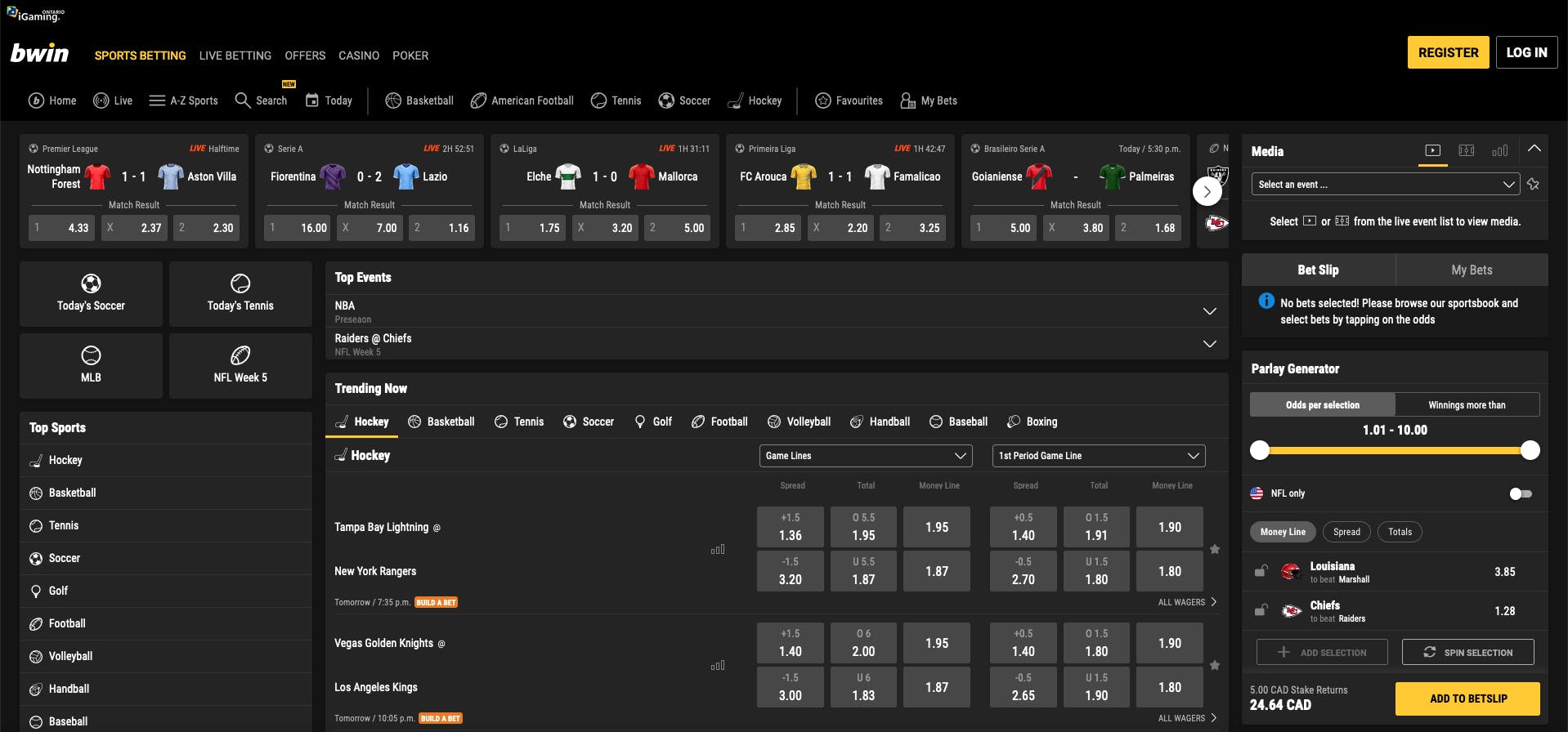Open All Wagers for Golden Knights at Kings

(x=1187, y=718)
